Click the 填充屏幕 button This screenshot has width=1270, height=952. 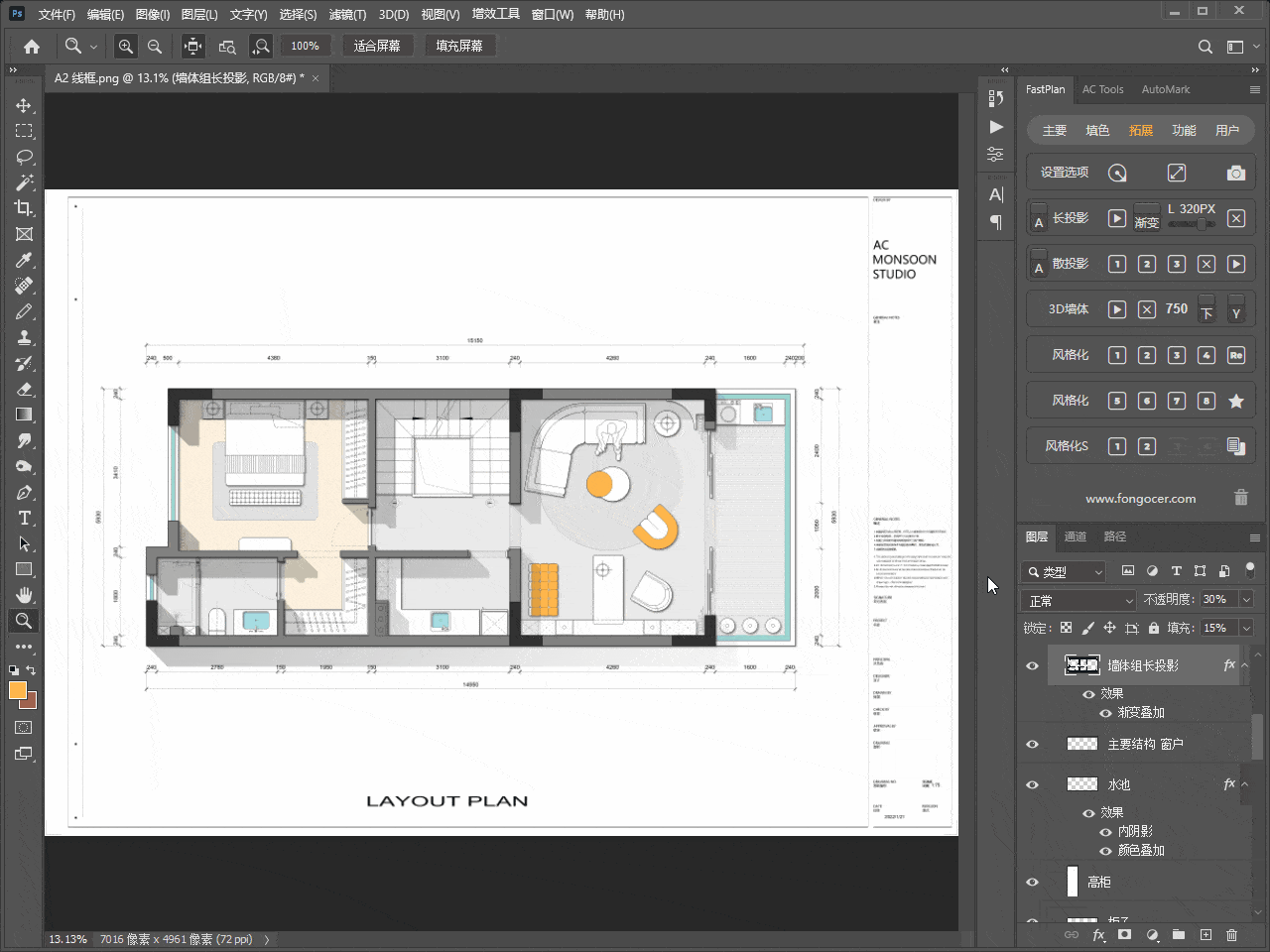[459, 46]
